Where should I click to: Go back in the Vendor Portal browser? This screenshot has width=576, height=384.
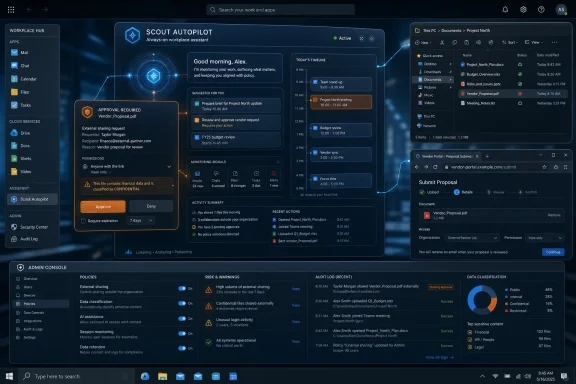coord(417,167)
